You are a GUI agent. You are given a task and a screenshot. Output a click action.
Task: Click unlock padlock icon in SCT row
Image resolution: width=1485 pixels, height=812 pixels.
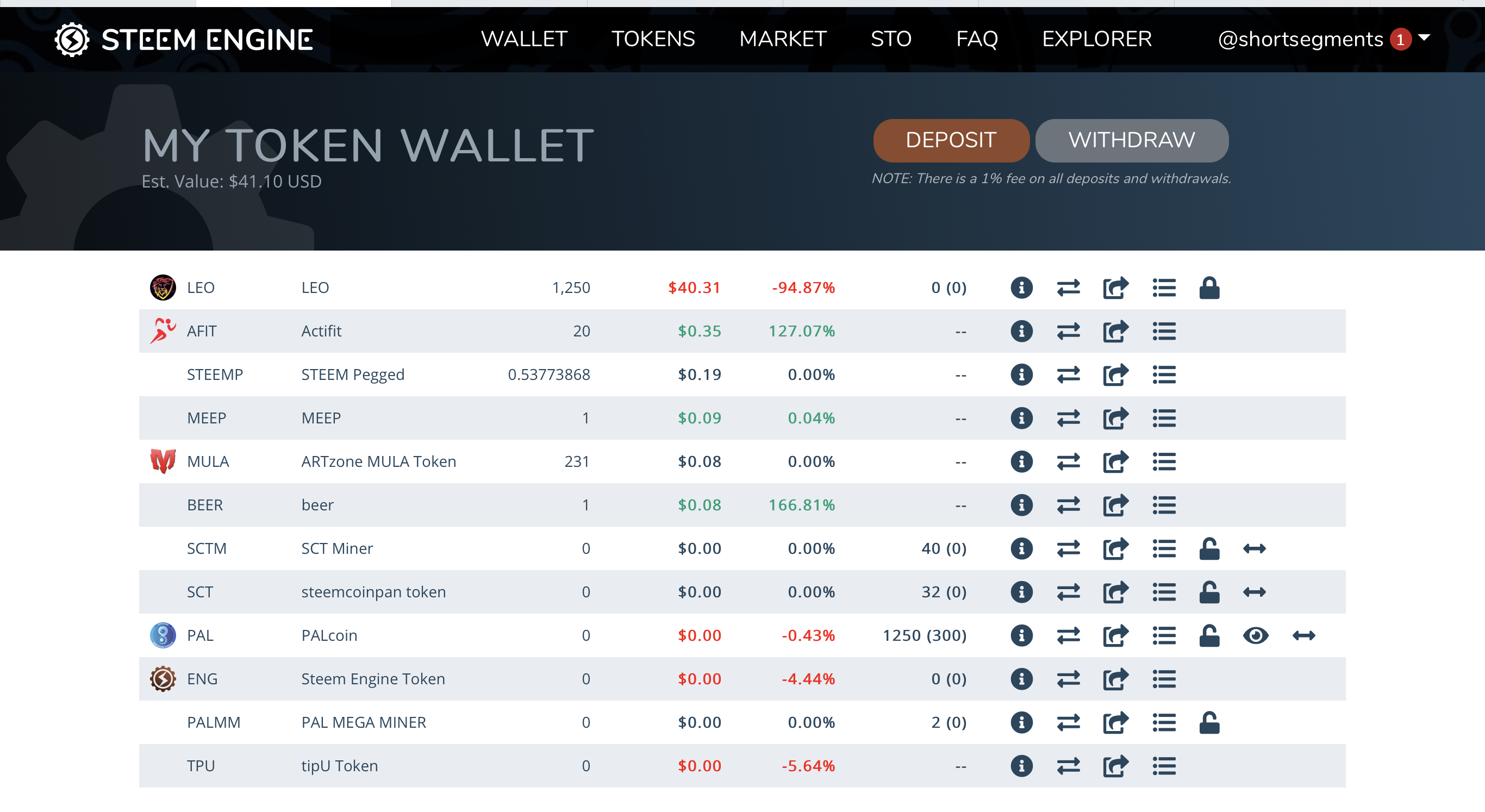tap(1209, 592)
